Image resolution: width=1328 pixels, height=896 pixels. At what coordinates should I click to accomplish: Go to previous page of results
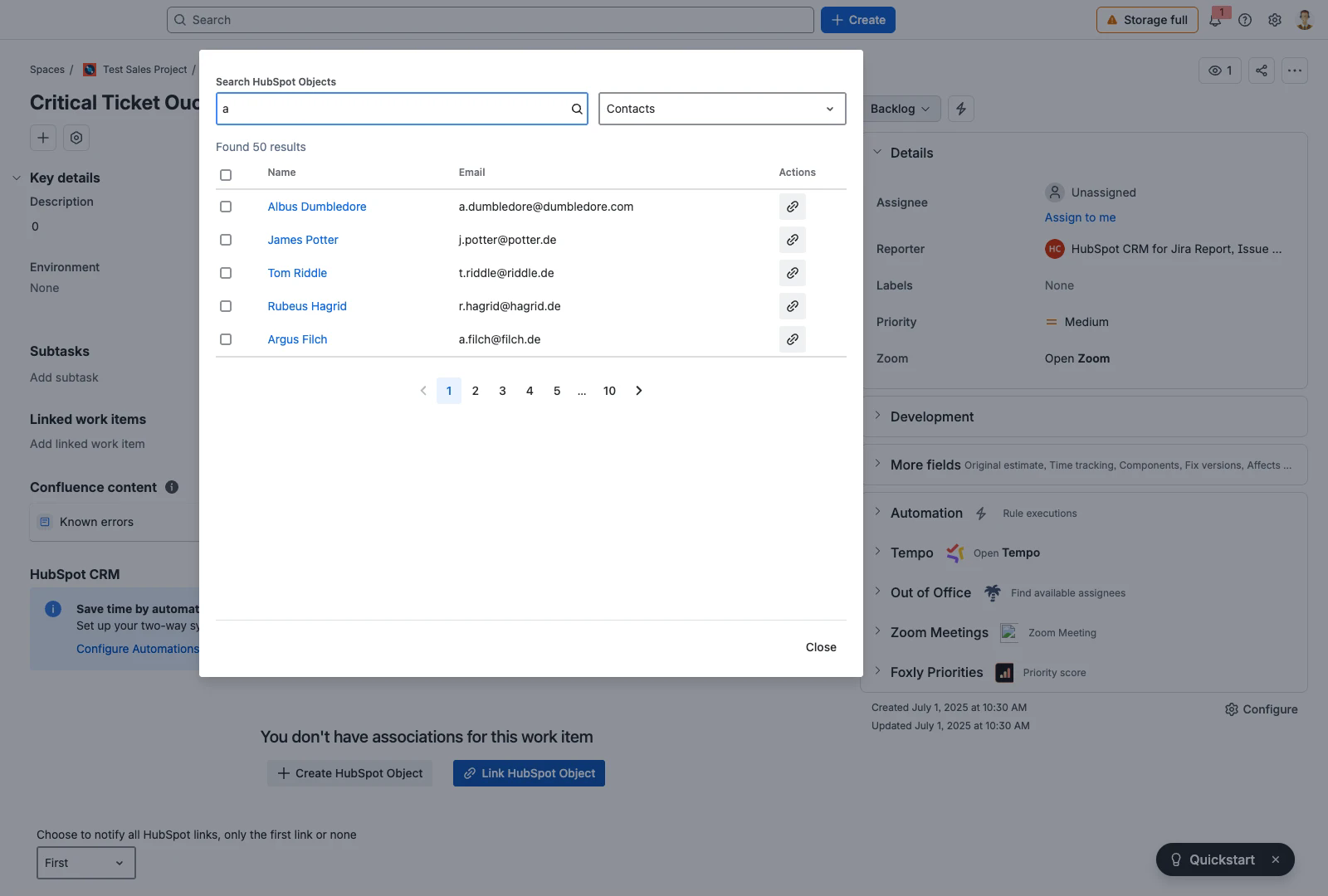coord(423,391)
